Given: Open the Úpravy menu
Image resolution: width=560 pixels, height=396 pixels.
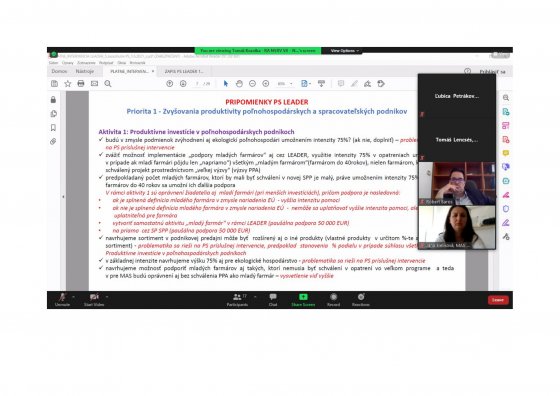Looking at the screenshot, I should 68,62.
